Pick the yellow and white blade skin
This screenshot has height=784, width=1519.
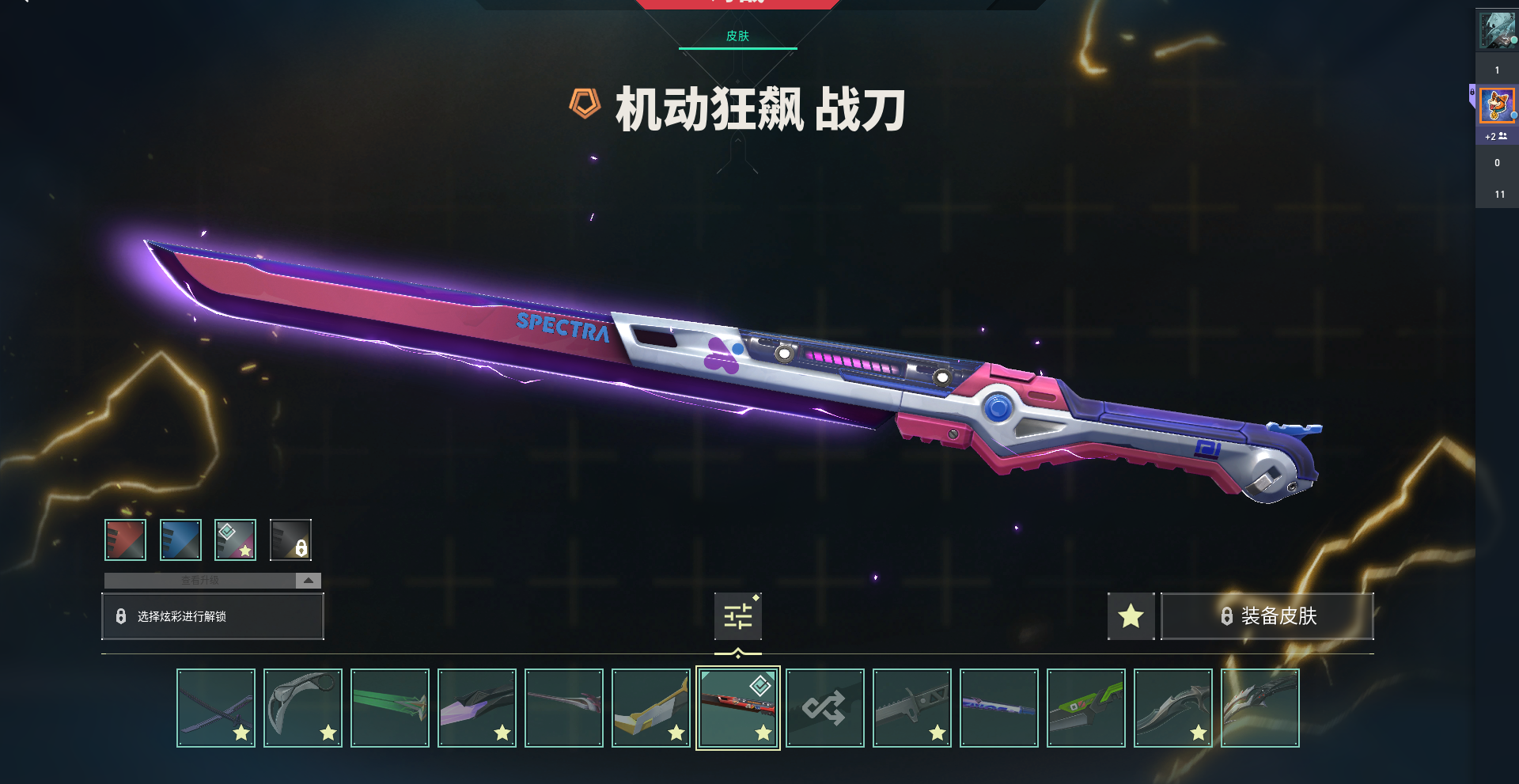[x=651, y=708]
